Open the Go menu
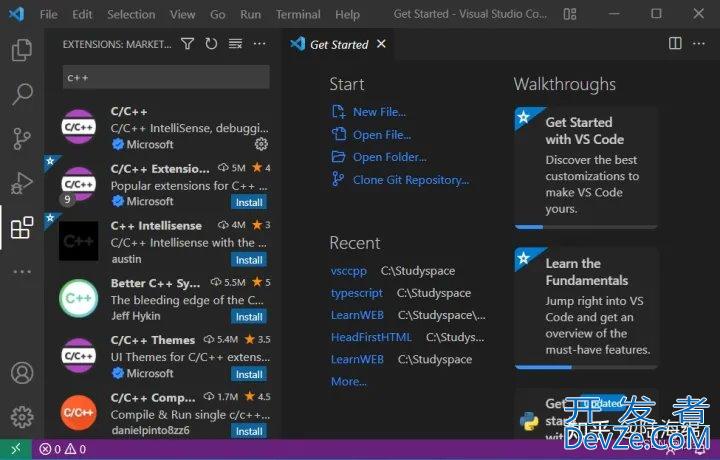The height and width of the screenshot is (460, 720). 218,15
